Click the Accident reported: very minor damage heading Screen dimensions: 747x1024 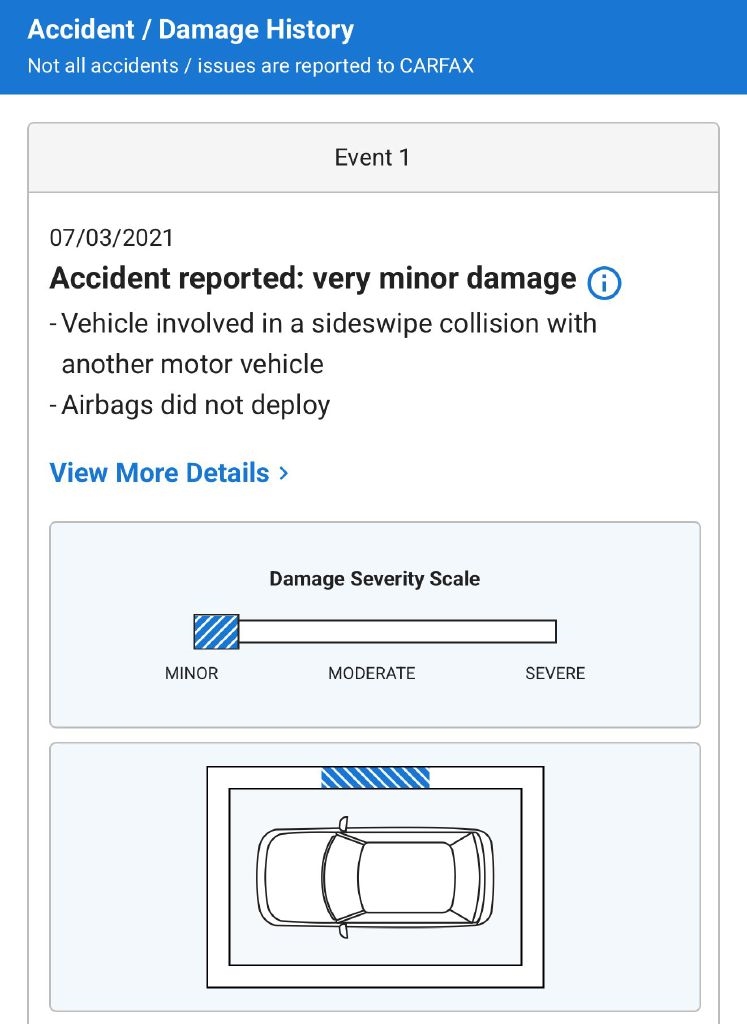(x=313, y=279)
